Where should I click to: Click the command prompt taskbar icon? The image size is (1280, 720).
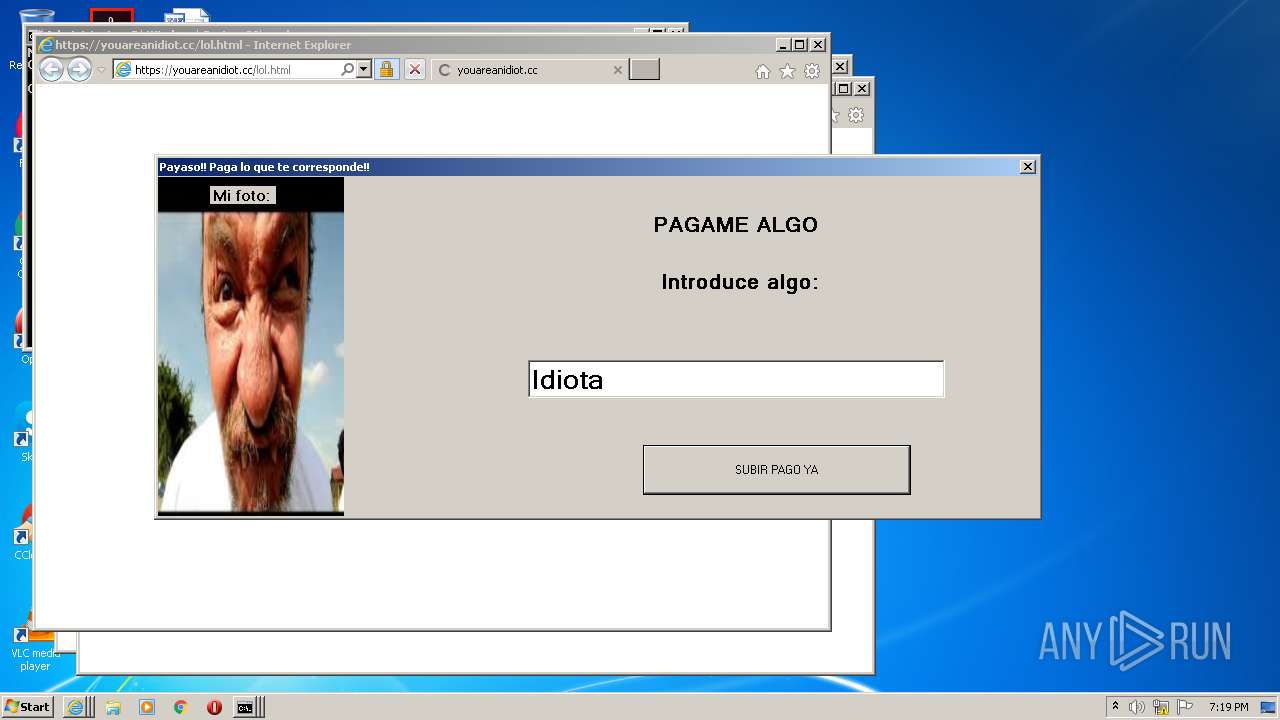click(x=245, y=707)
